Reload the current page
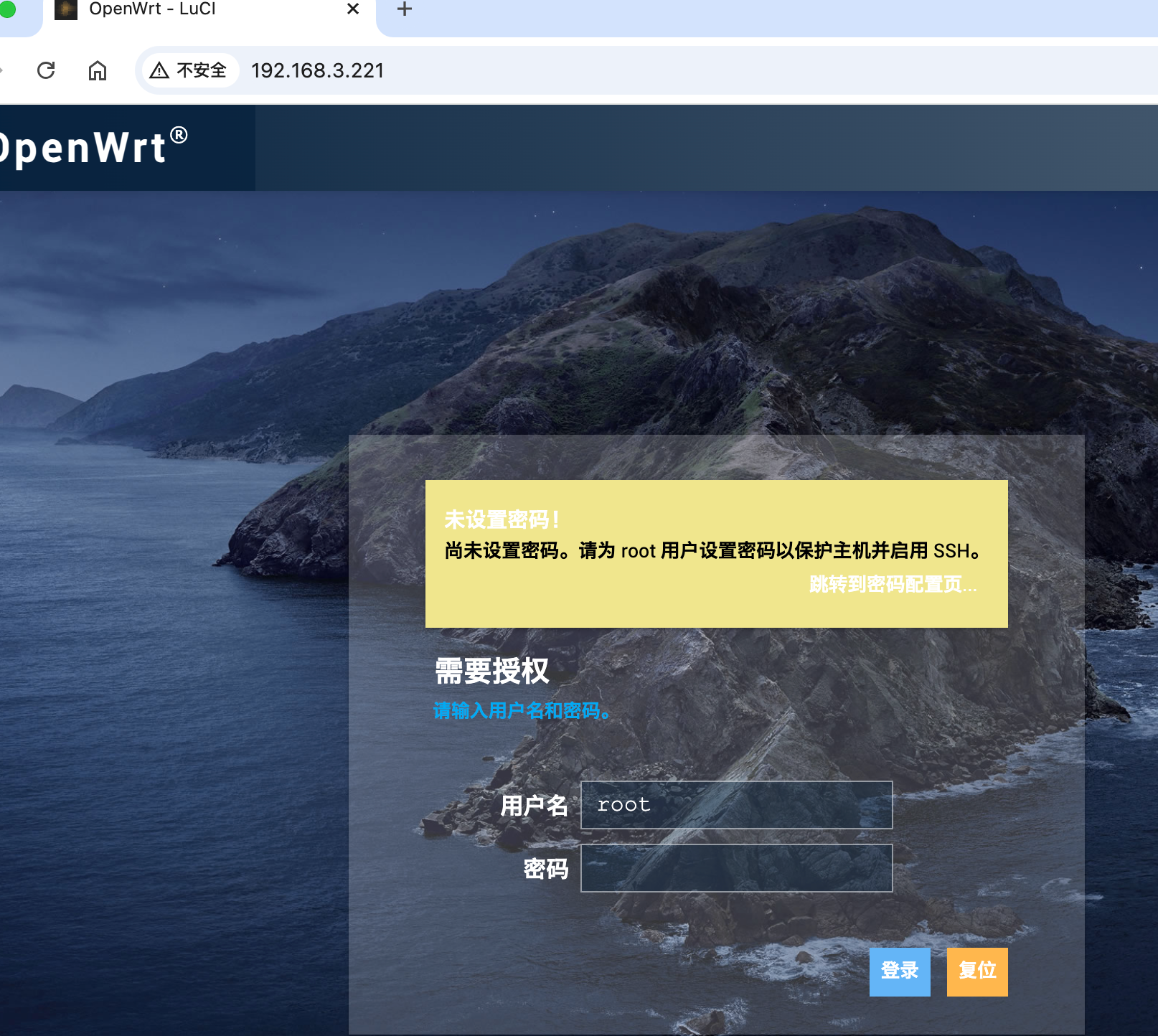The image size is (1158, 1036). point(46,70)
